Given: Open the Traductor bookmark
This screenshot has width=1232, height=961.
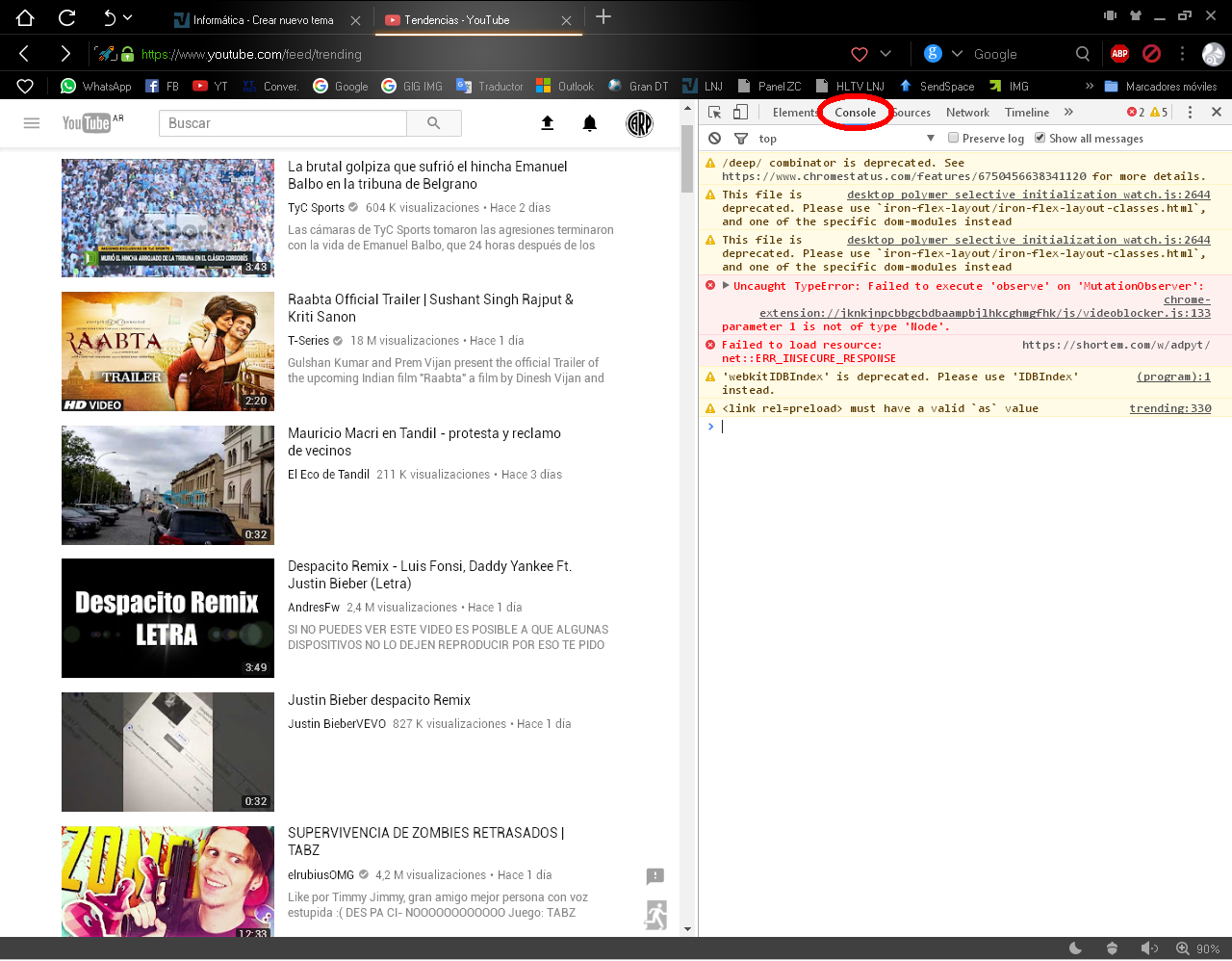Looking at the screenshot, I should (489, 86).
